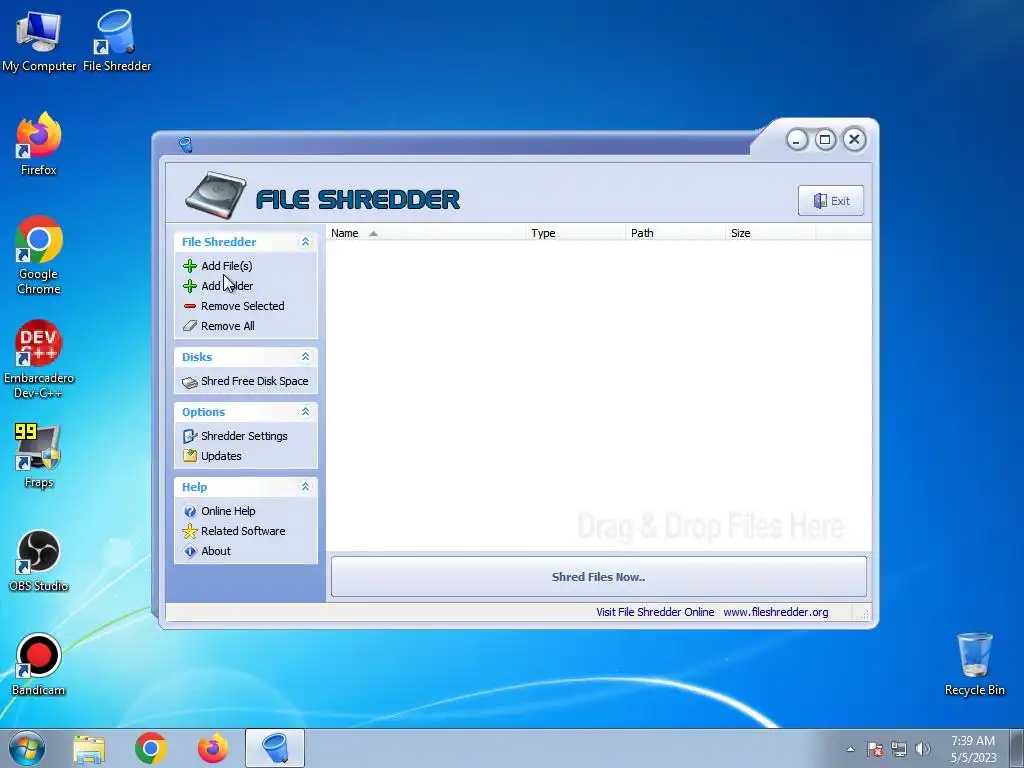Image resolution: width=1024 pixels, height=768 pixels.
Task: Collapse the Options sidebar section
Action: pyautogui.click(x=305, y=411)
